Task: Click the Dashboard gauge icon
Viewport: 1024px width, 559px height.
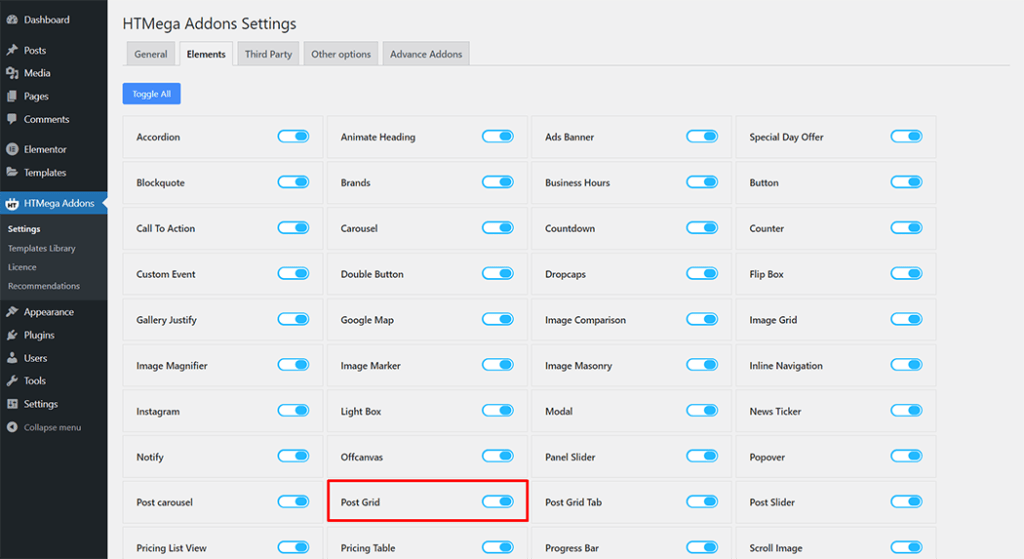Action: 12,20
